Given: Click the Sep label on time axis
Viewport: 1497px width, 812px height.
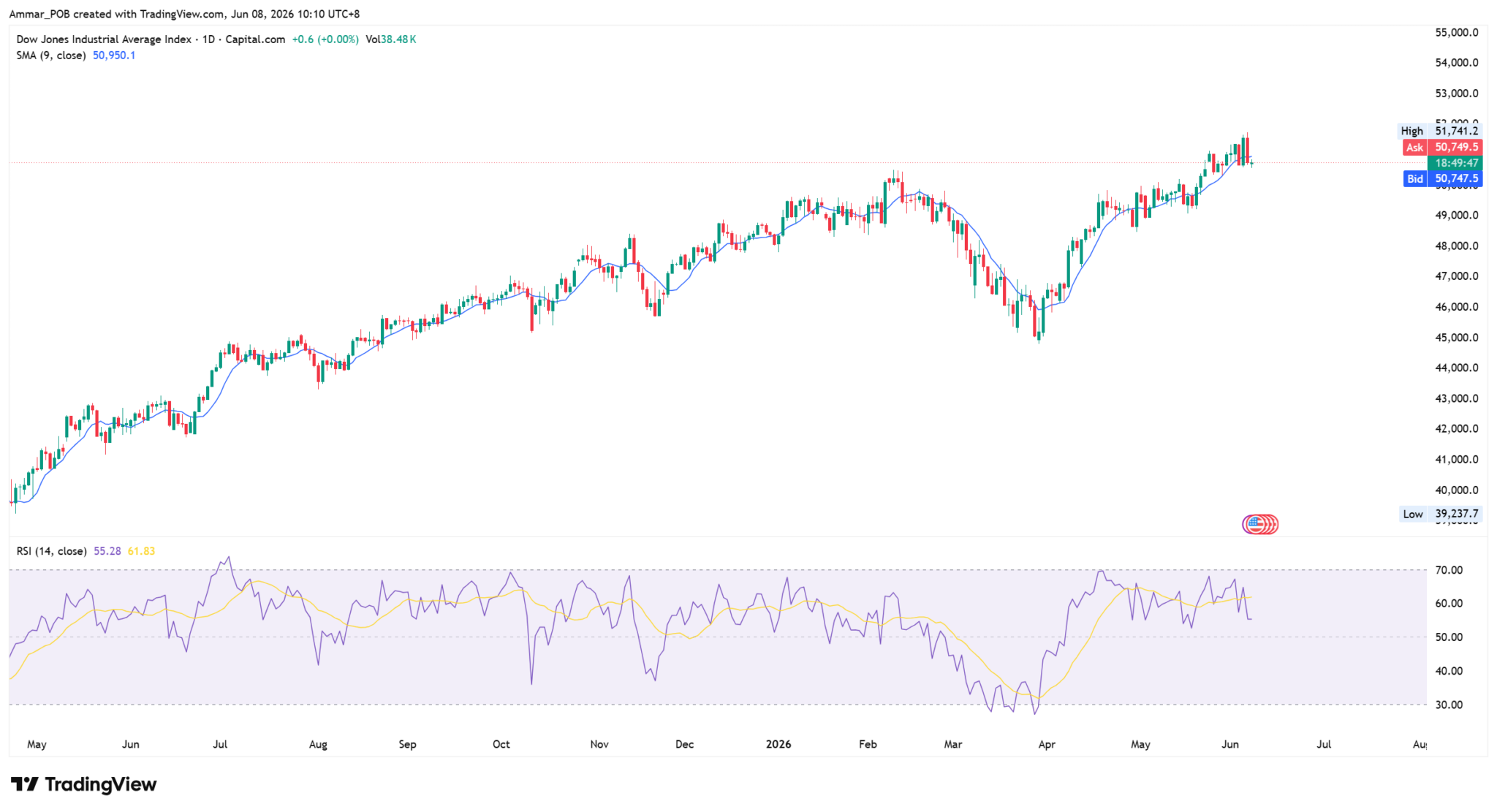Looking at the screenshot, I should click(407, 744).
